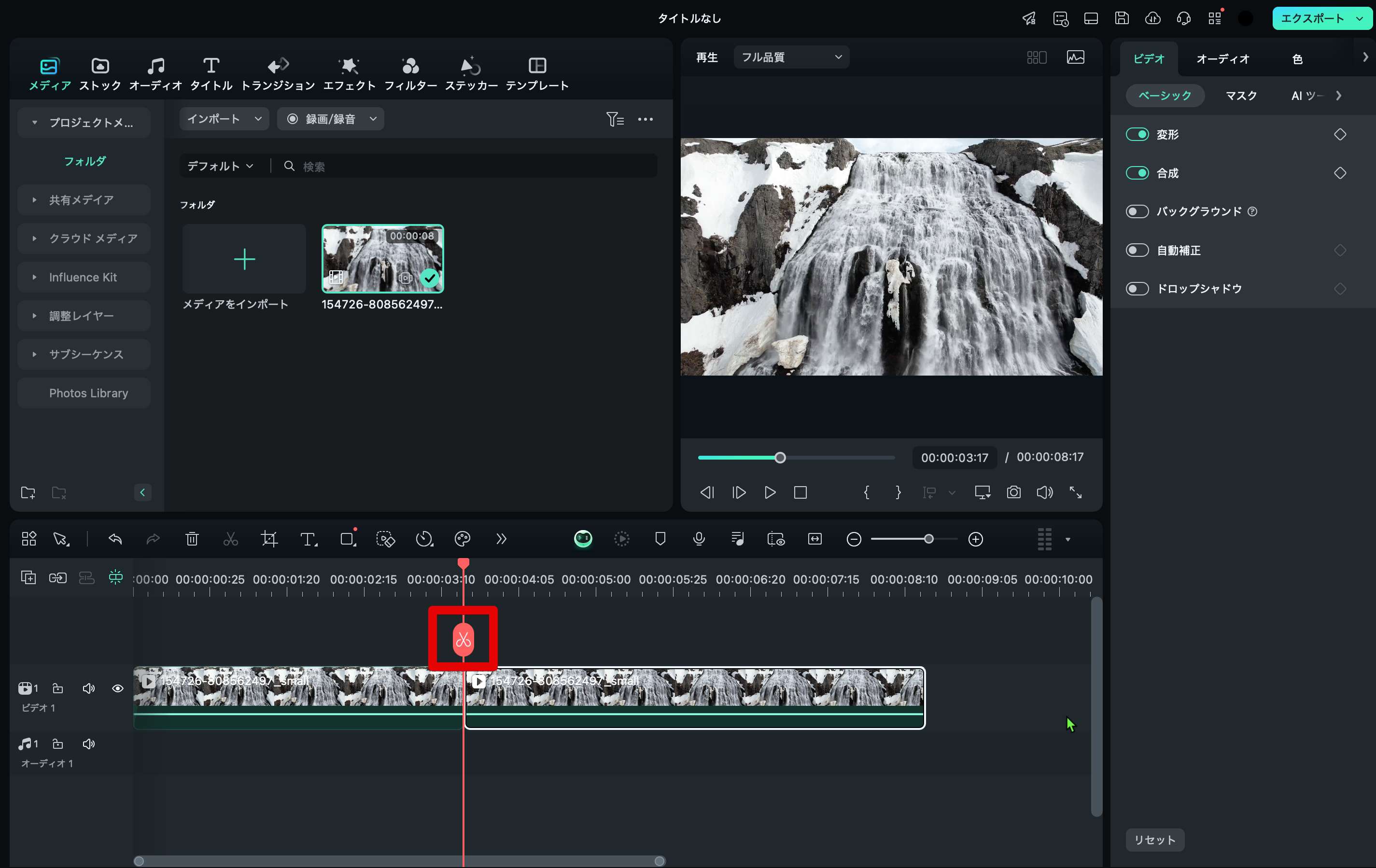Open the オーディオ media tab in the top toolbar
This screenshot has height=868, width=1376.
(155, 74)
